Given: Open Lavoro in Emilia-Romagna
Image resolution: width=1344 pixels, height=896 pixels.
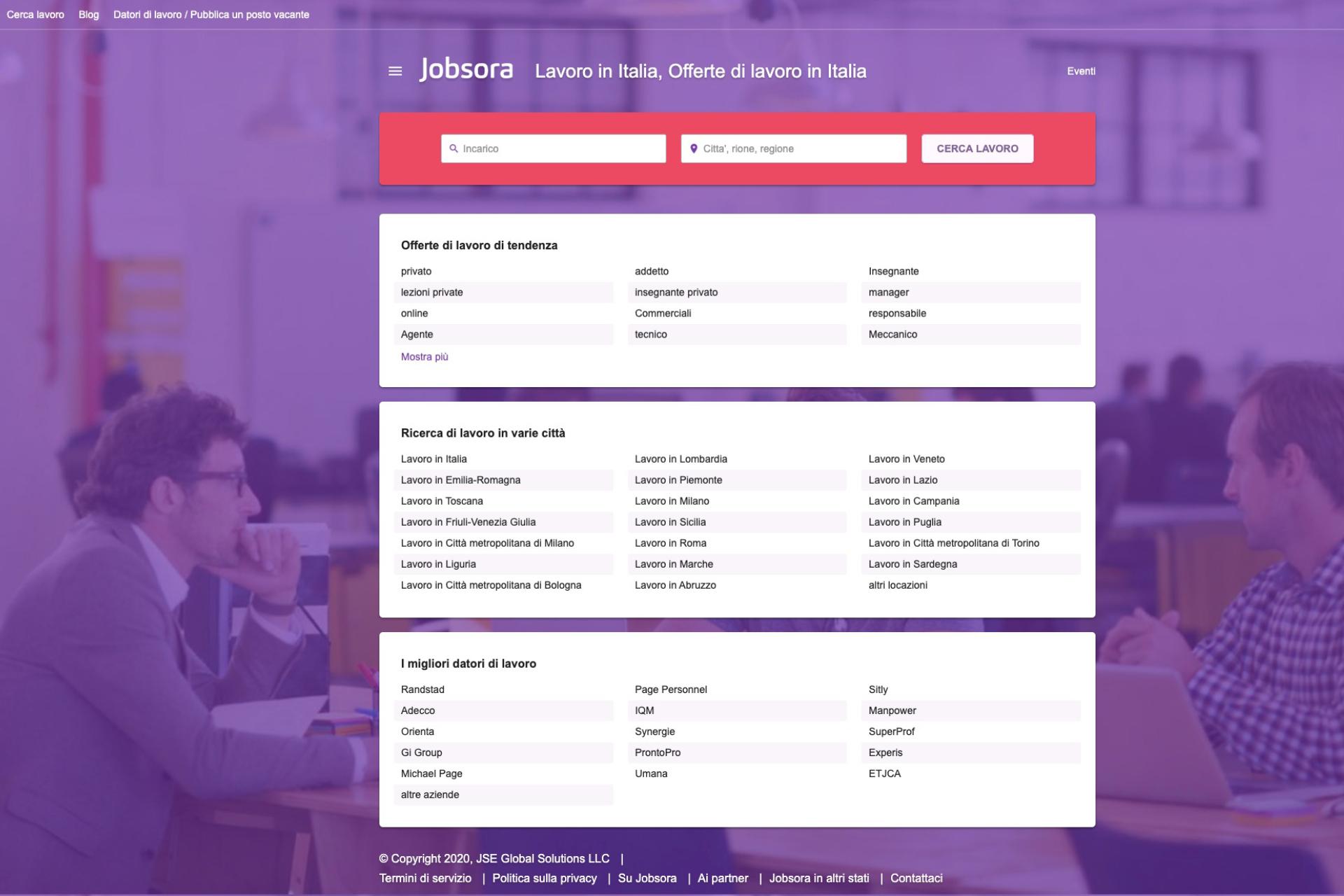Looking at the screenshot, I should 461,480.
